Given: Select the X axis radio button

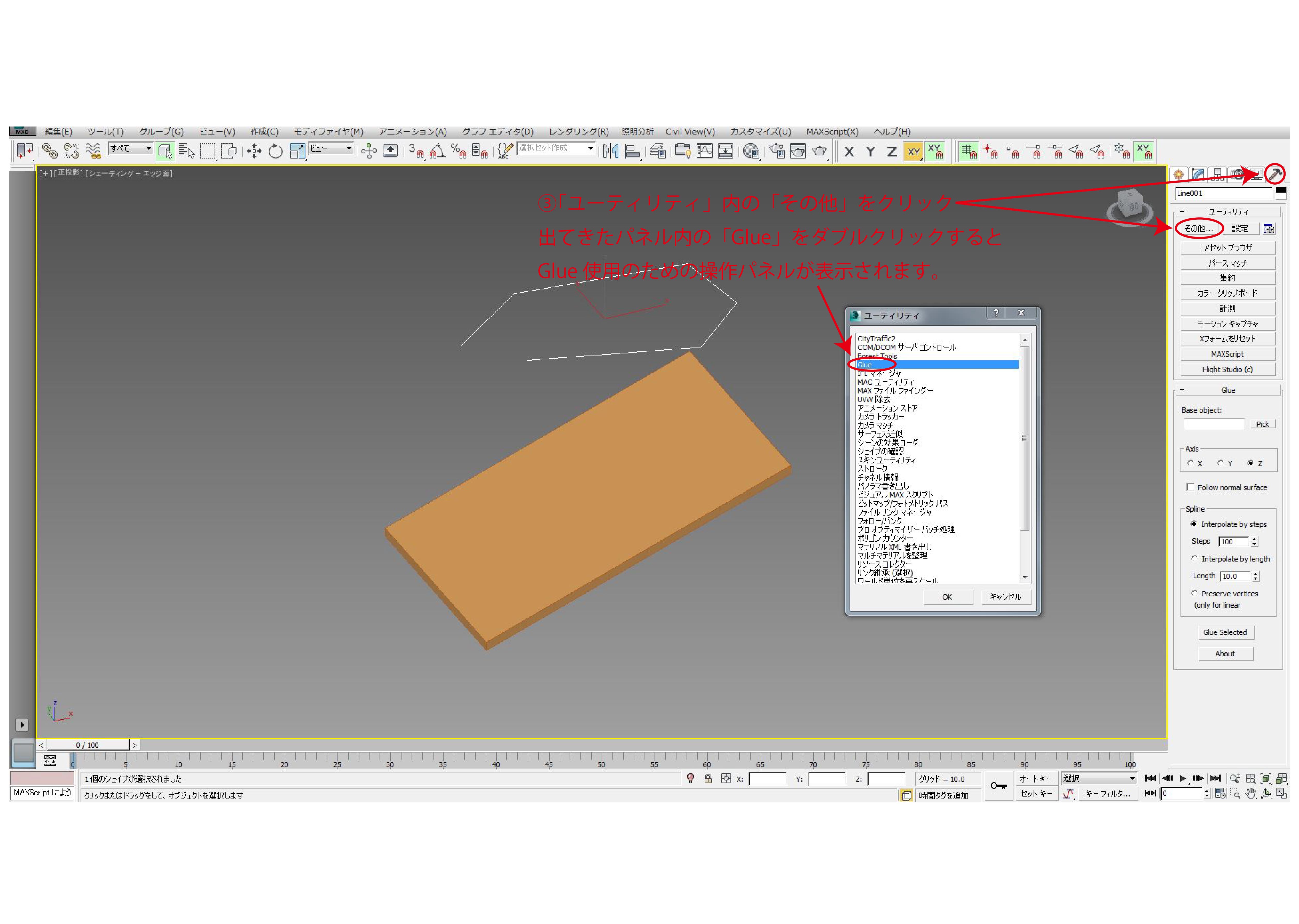Looking at the screenshot, I should [x=1190, y=463].
